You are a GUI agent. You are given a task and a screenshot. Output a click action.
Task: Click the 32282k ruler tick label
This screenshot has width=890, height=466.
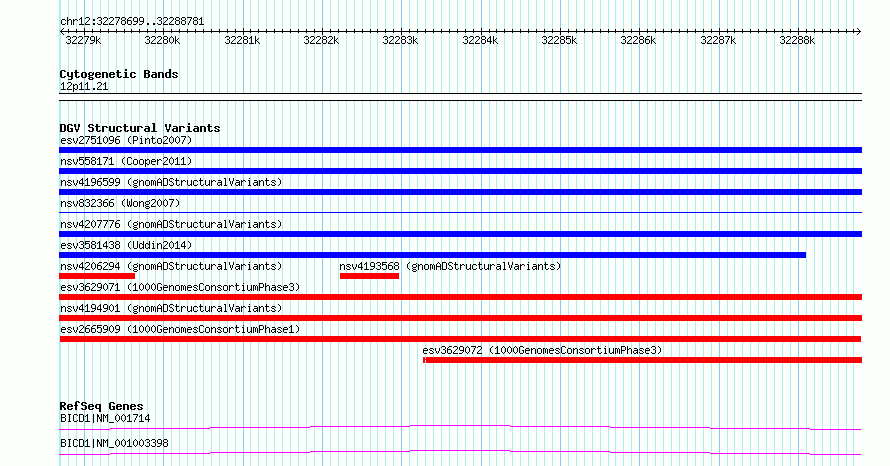click(x=321, y=40)
